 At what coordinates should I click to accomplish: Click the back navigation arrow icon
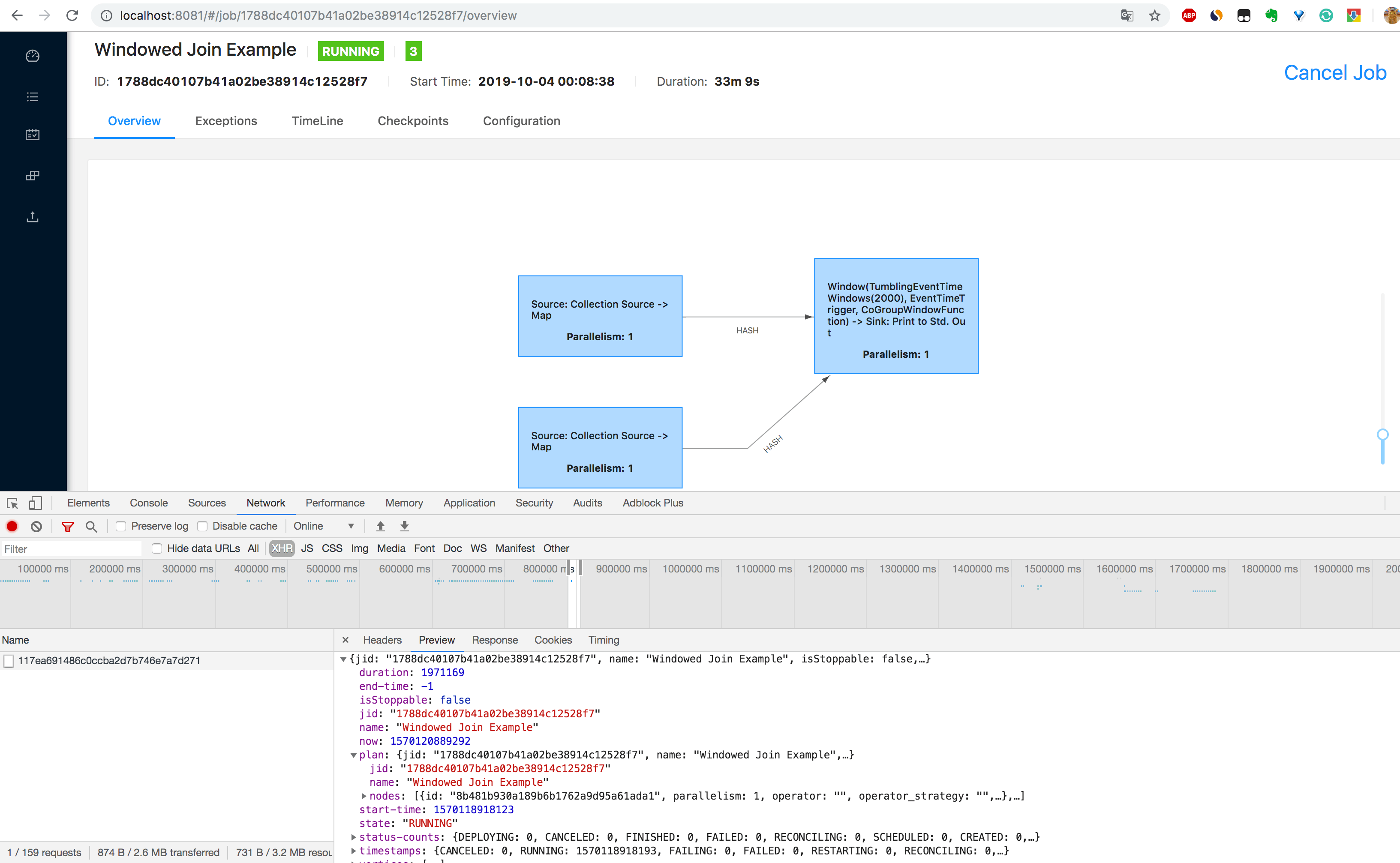[19, 15]
